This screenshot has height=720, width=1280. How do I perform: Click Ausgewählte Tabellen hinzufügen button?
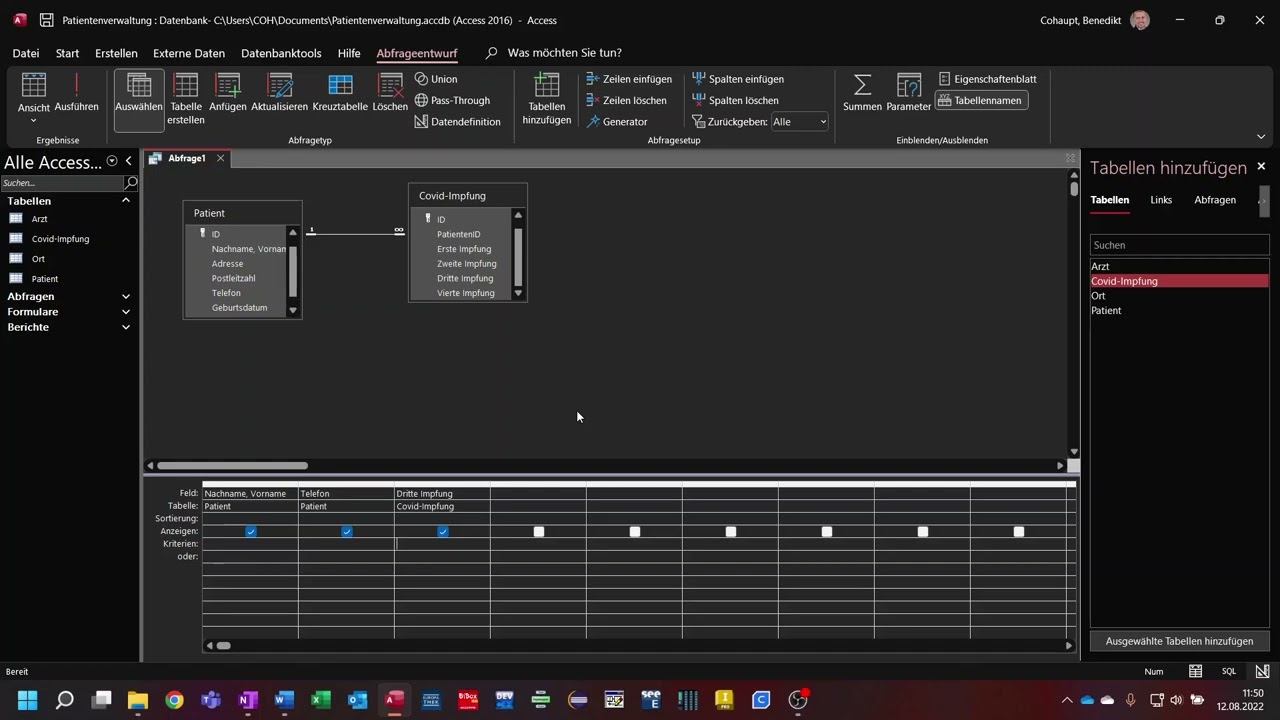[x=1179, y=641]
